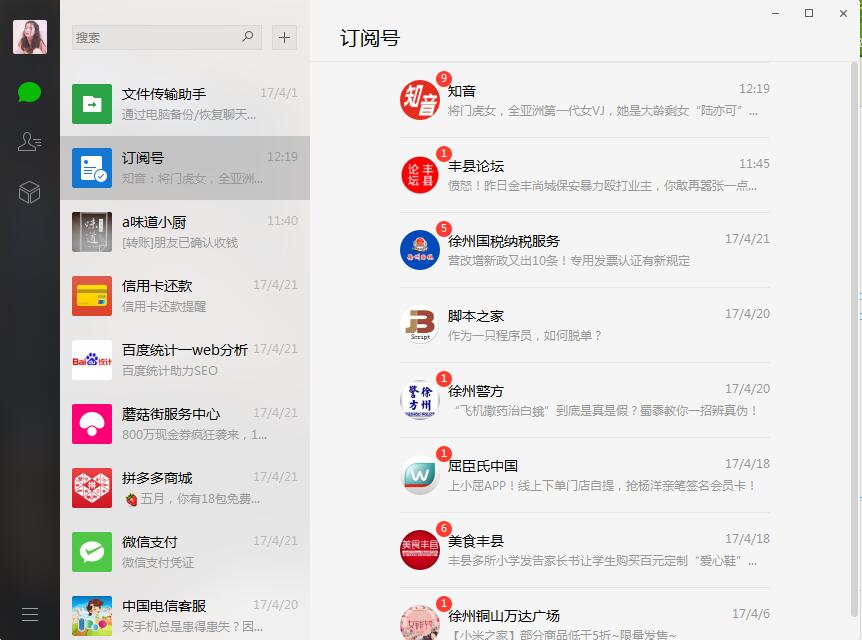The height and width of the screenshot is (640, 862).
Task: Click the 徐州铜山万达广场 avatar
Action: 419,623
